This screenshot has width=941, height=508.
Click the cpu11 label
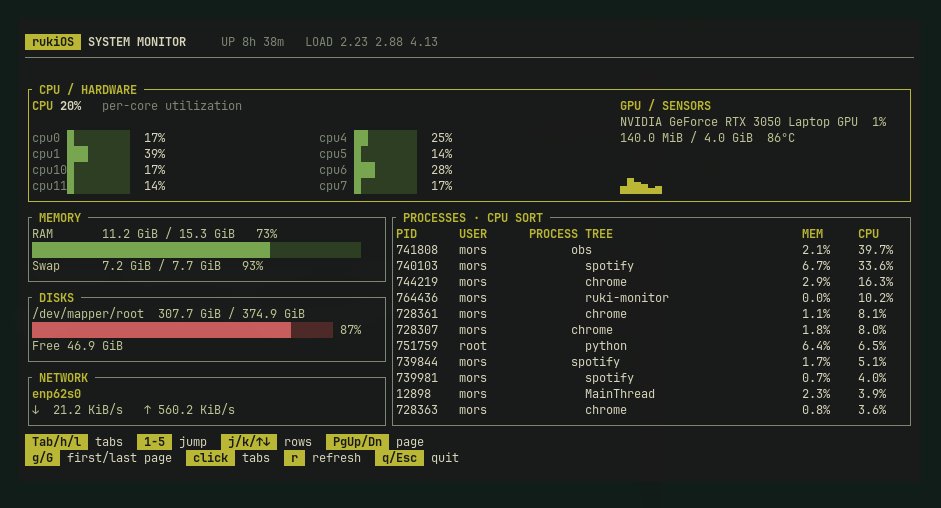click(49, 186)
